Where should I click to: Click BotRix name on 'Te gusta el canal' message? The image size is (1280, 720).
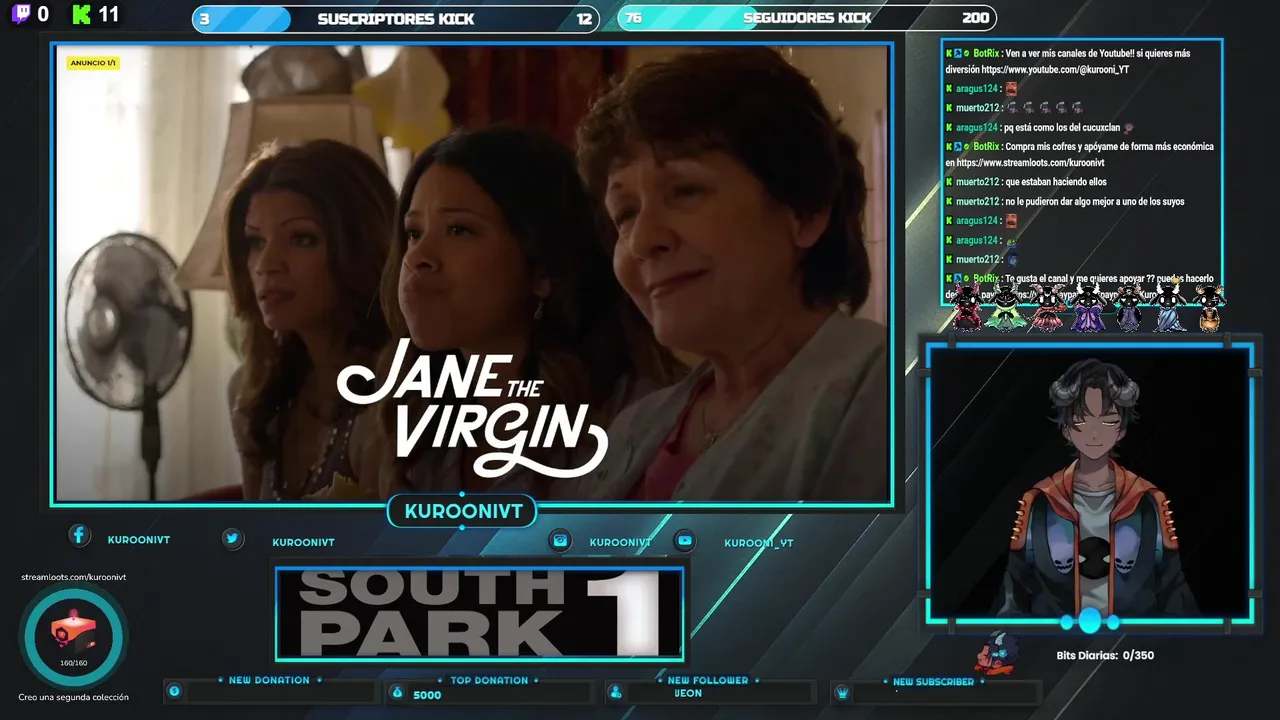(986, 278)
